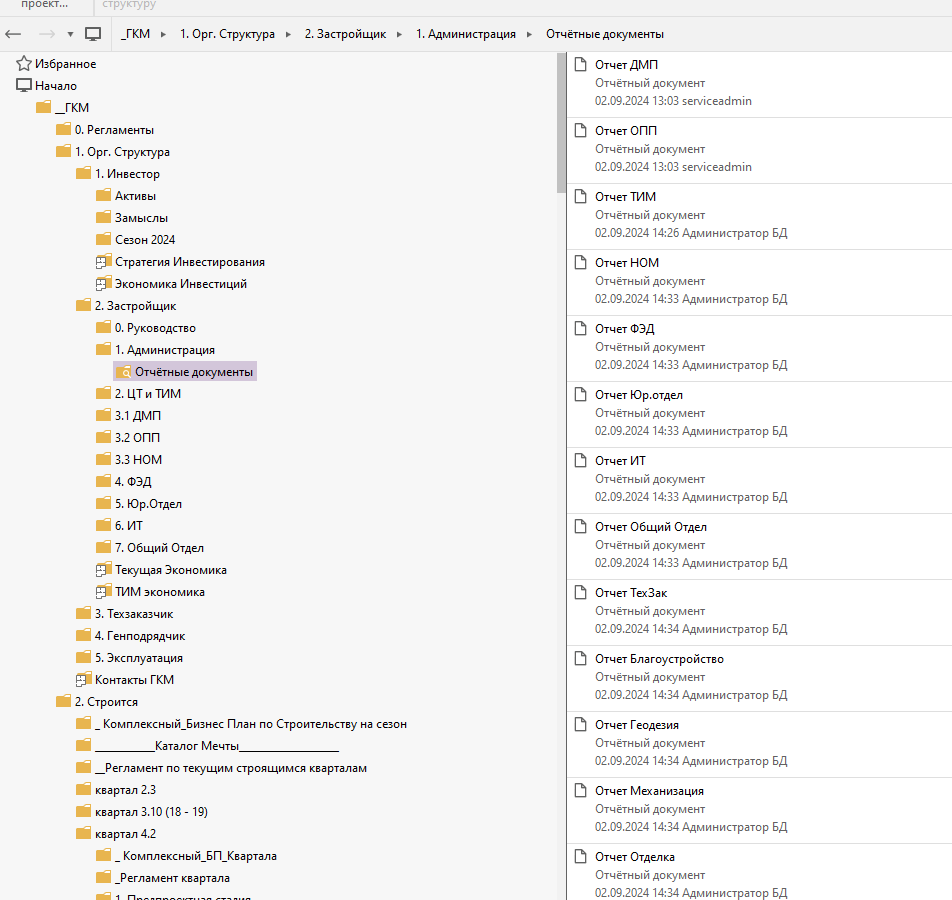The width and height of the screenshot is (952, 900).
Task: Expand the breadcrumb arrow after 2. Застройщик
Action: pyautogui.click(x=398, y=34)
